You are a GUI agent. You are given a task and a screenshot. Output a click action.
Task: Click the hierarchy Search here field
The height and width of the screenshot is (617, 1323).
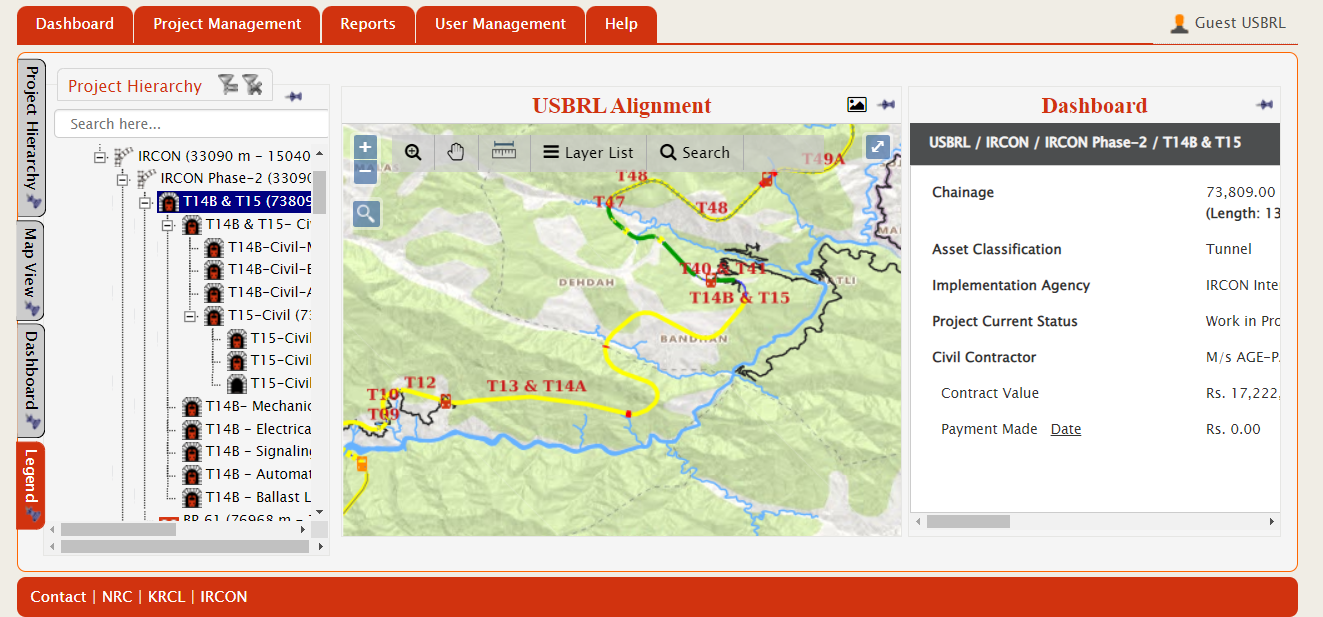[191, 124]
